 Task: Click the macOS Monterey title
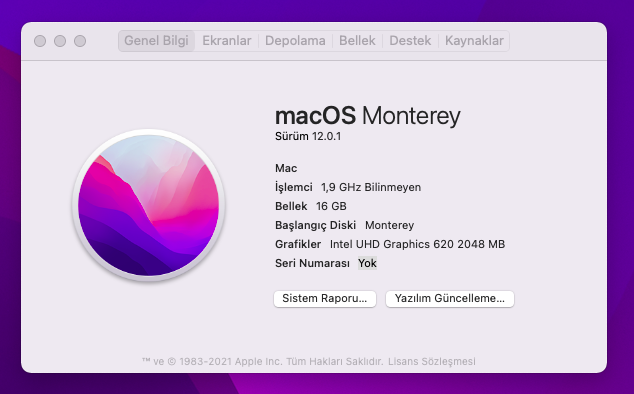pos(368,116)
